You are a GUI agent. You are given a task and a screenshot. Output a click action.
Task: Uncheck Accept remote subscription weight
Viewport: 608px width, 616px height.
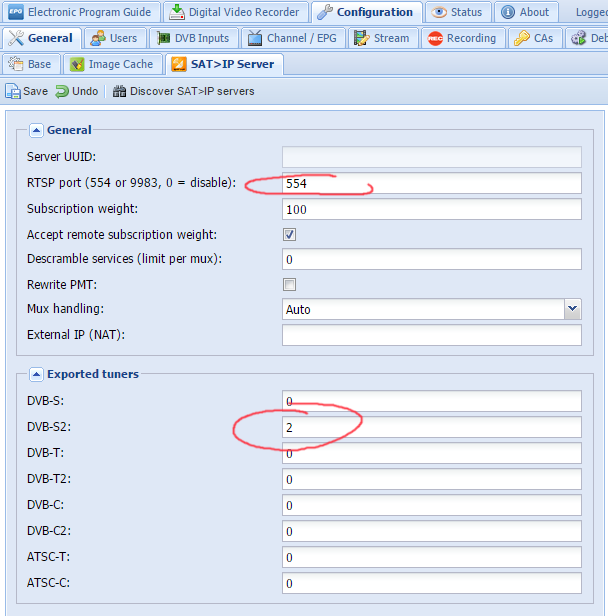pos(289,235)
